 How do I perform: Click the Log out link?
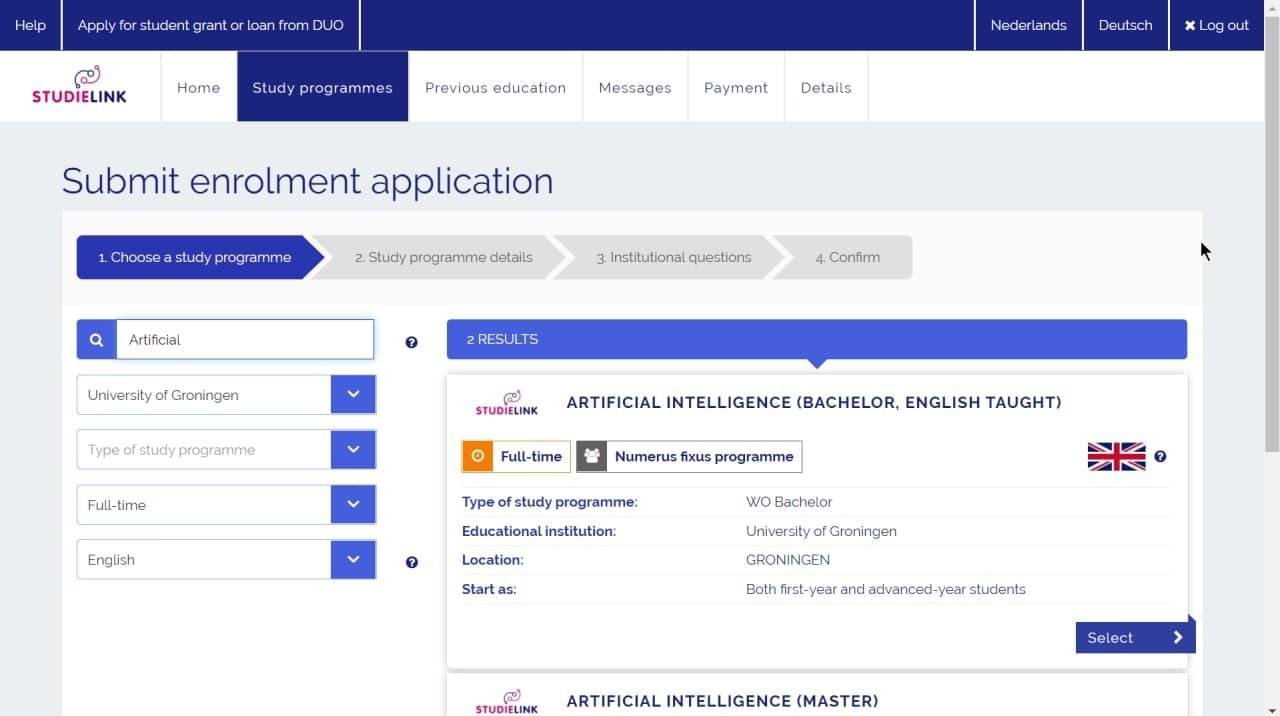[x=1216, y=25]
